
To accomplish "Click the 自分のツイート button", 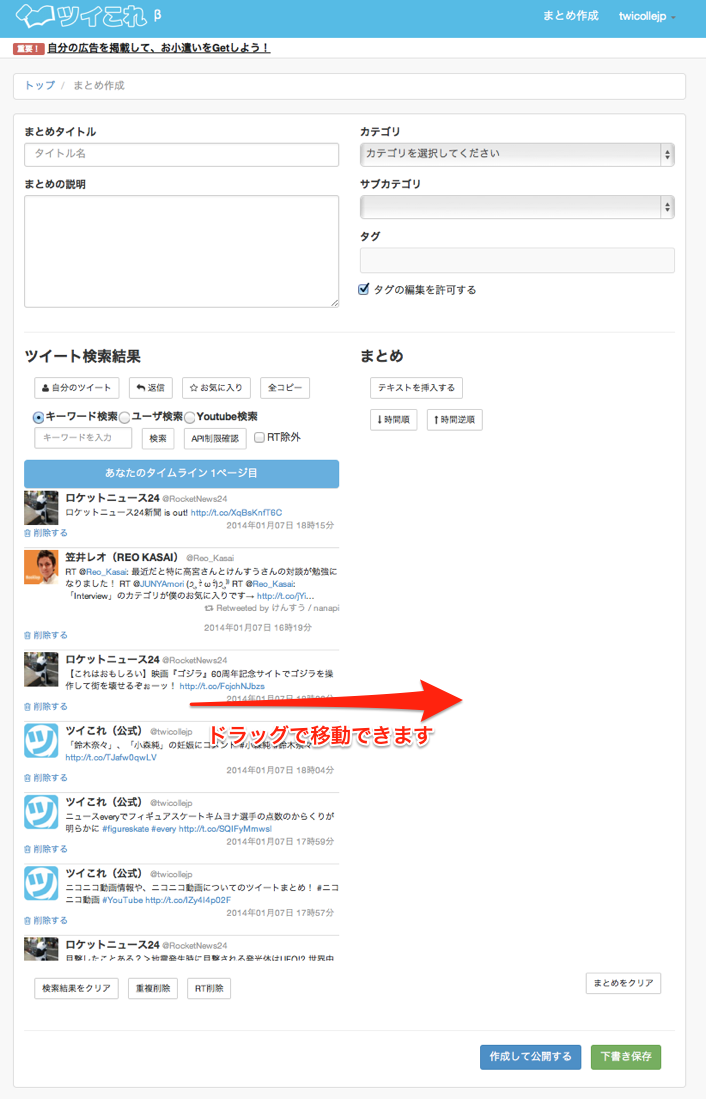I will pyautogui.click(x=76, y=388).
